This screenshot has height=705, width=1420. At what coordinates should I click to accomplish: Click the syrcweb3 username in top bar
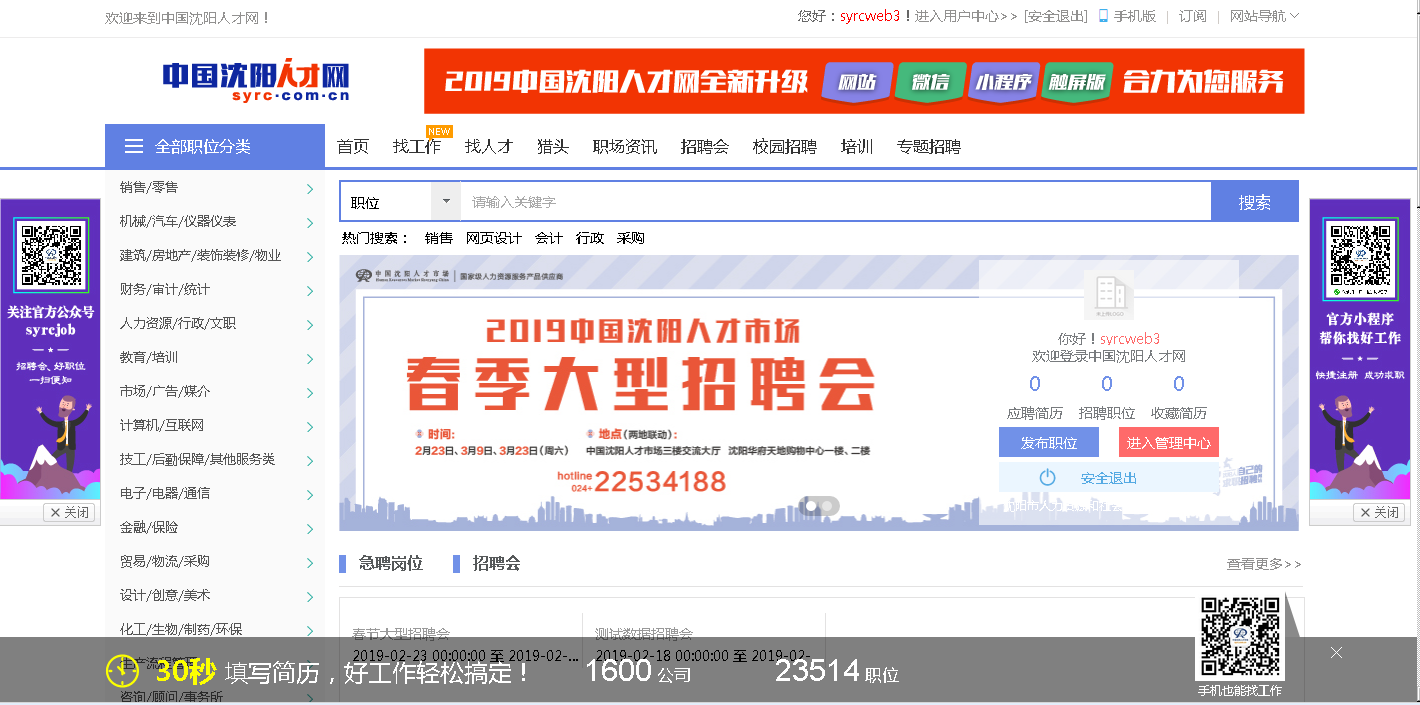click(872, 16)
